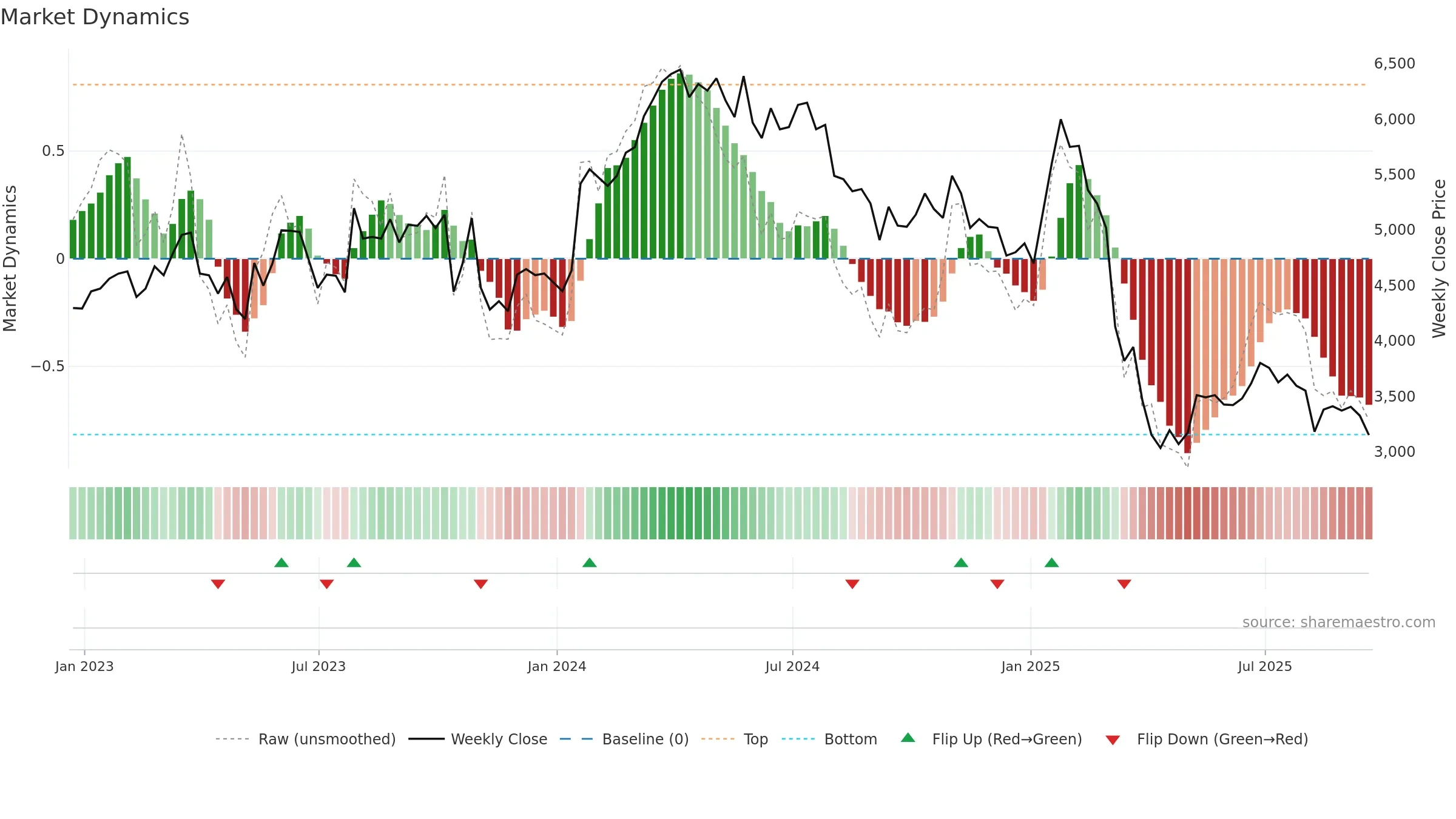Click the −0.5 left axis tick label

(47, 366)
